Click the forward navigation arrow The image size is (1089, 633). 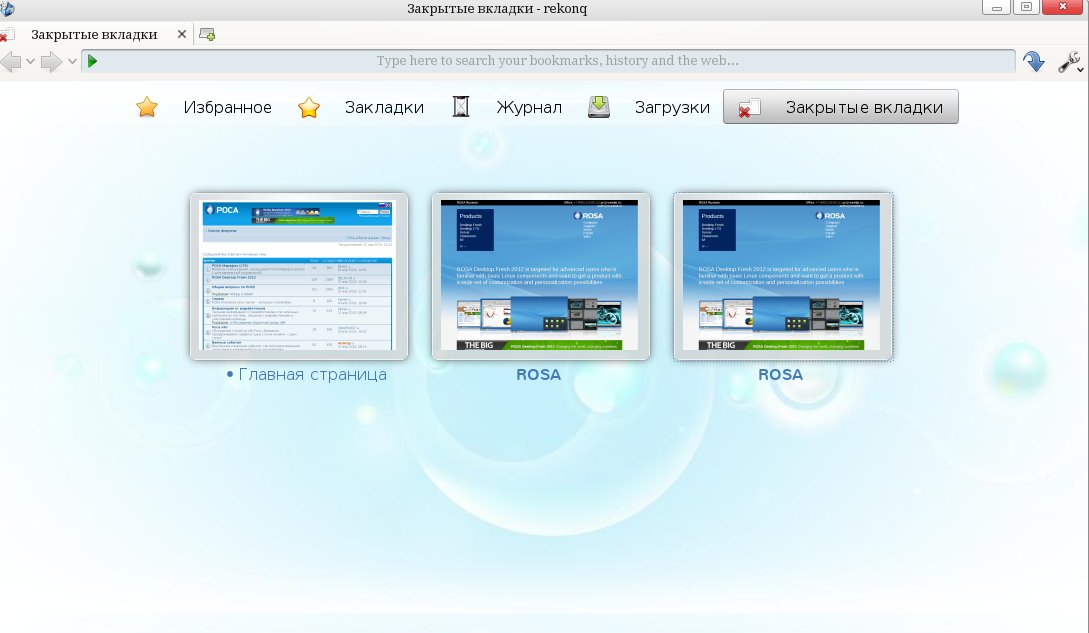click(51, 62)
